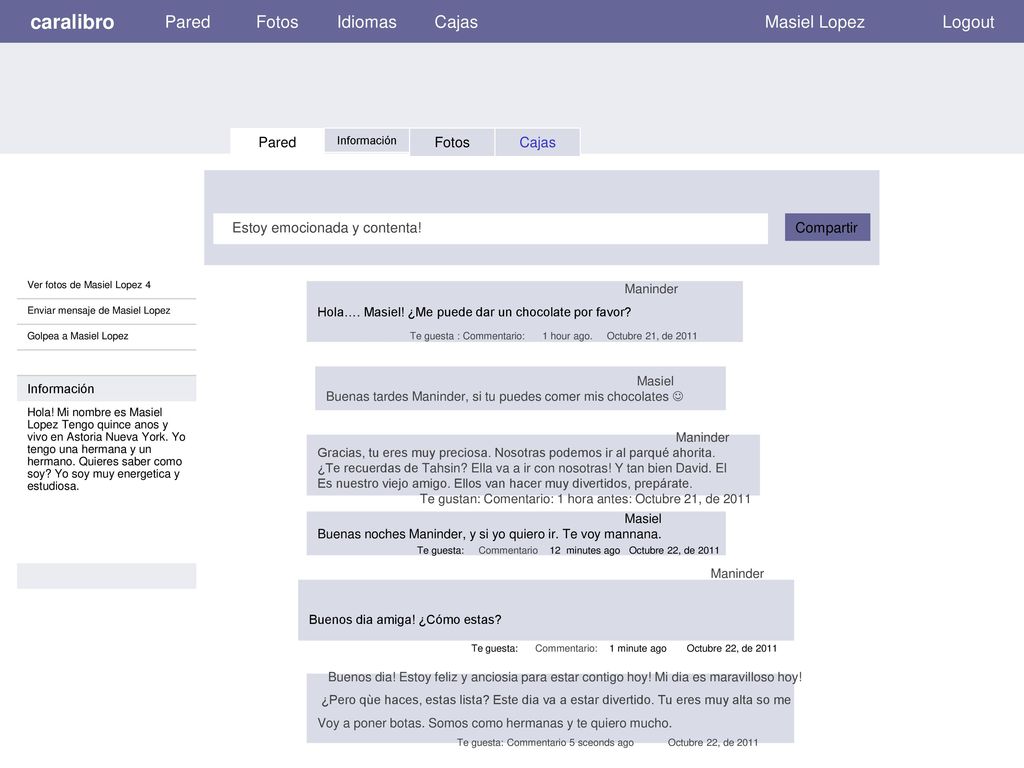The height and width of the screenshot is (768, 1024).
Task: Switch to the Fotos profile tab
Action: click(452, 142)
